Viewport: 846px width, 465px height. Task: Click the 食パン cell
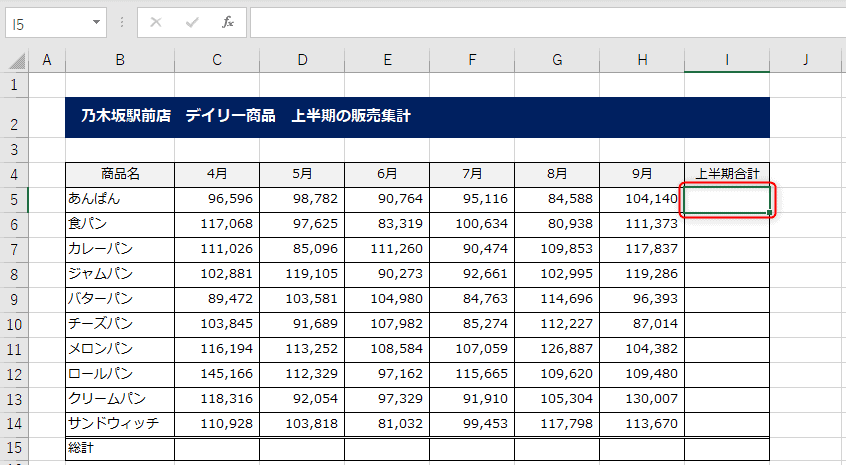pyautogui.click(x=120, y=224)
